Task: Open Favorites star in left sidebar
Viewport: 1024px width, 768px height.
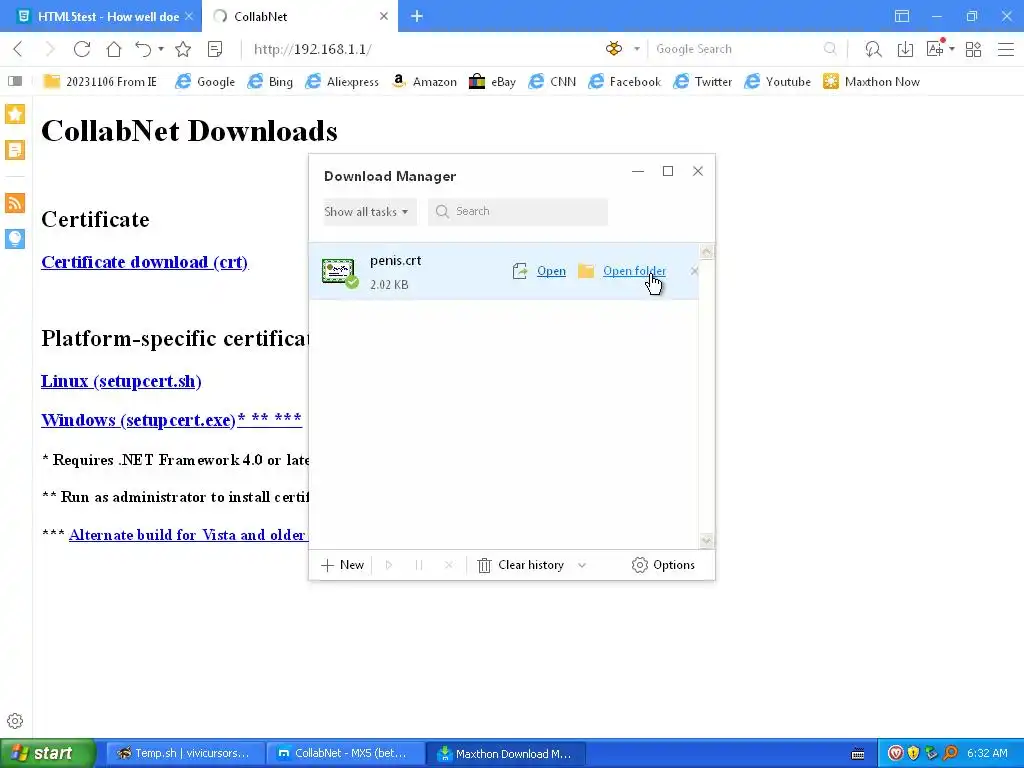Action: point(15,114)
